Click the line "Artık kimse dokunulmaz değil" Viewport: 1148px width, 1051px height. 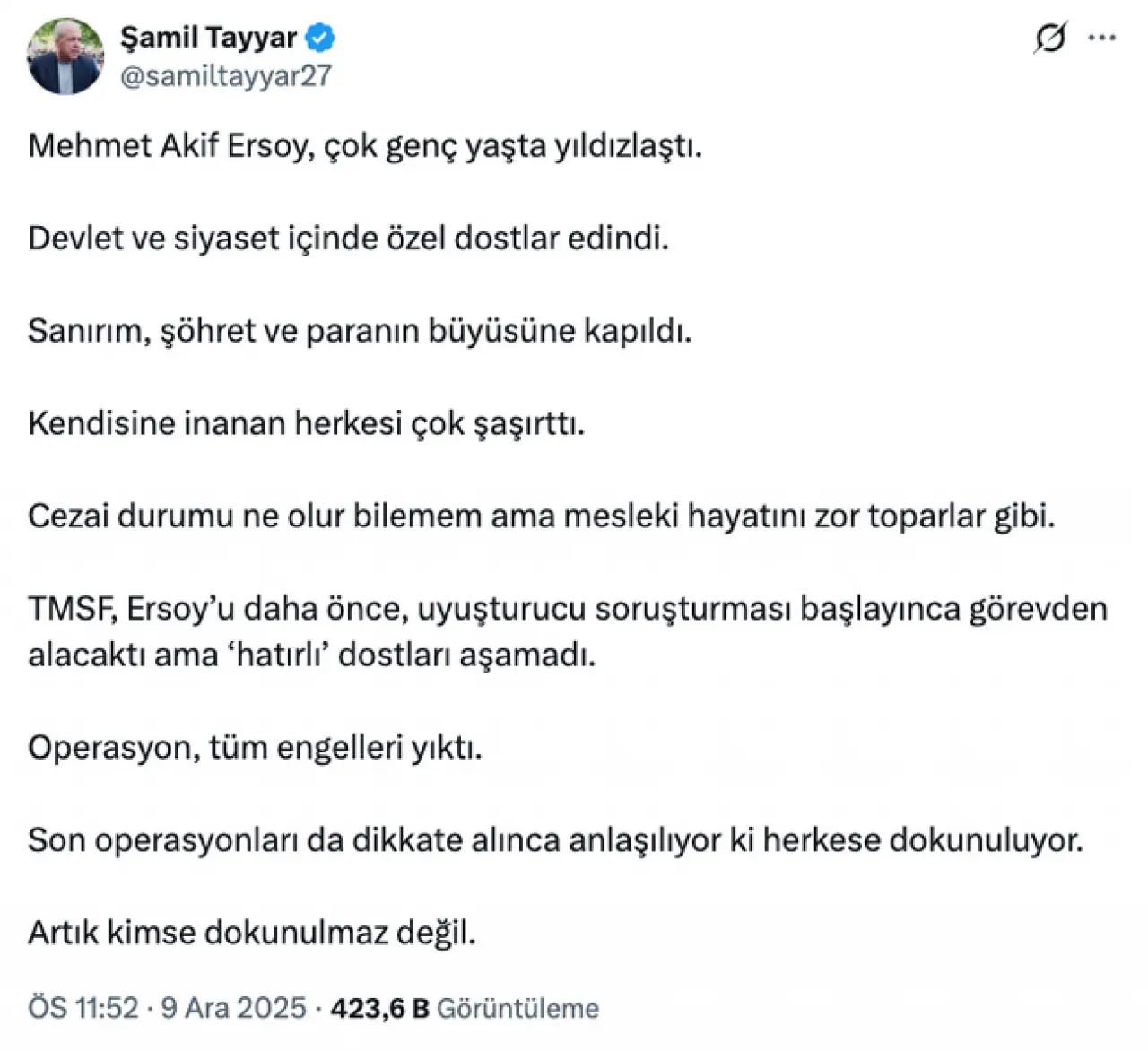pyautogui.click(x=251, y=933)
